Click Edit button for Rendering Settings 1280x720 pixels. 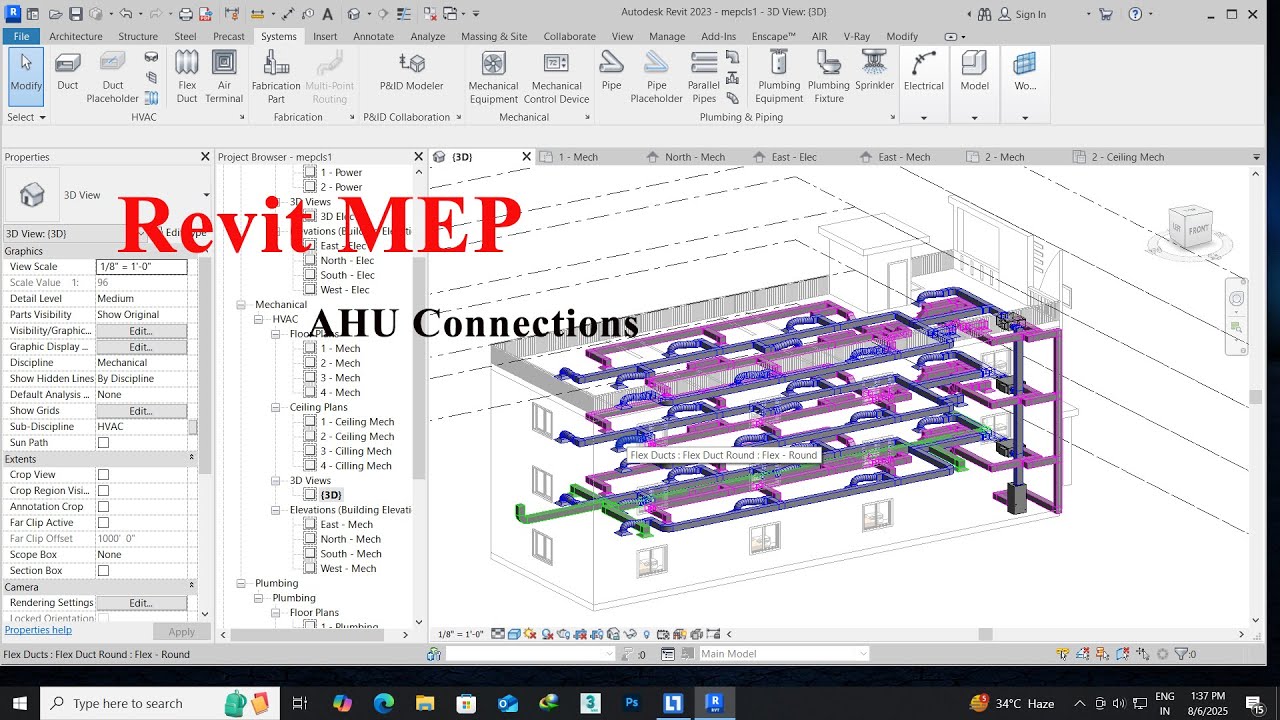tap(141, 603)
